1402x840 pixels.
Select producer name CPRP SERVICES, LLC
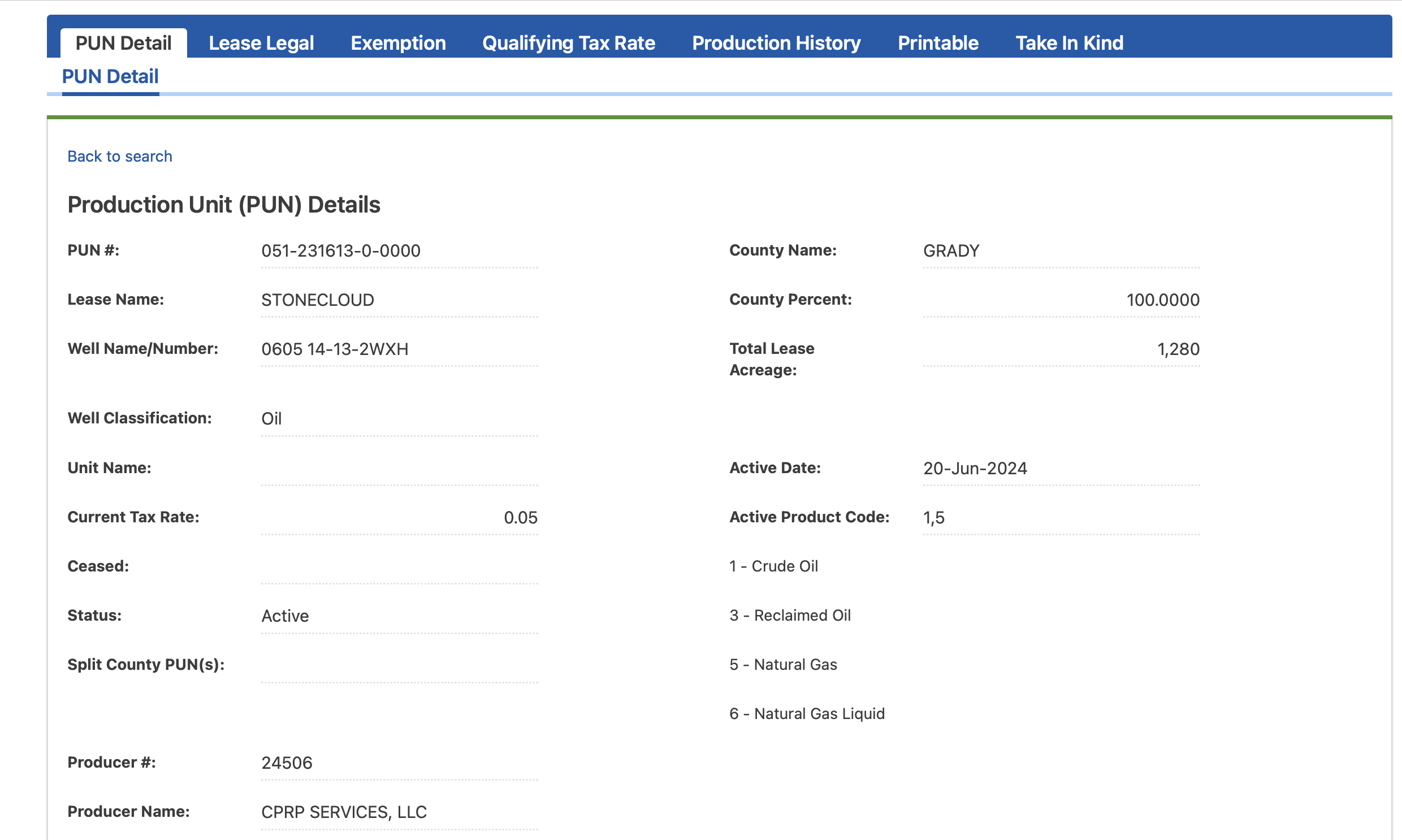pos(344,812)
